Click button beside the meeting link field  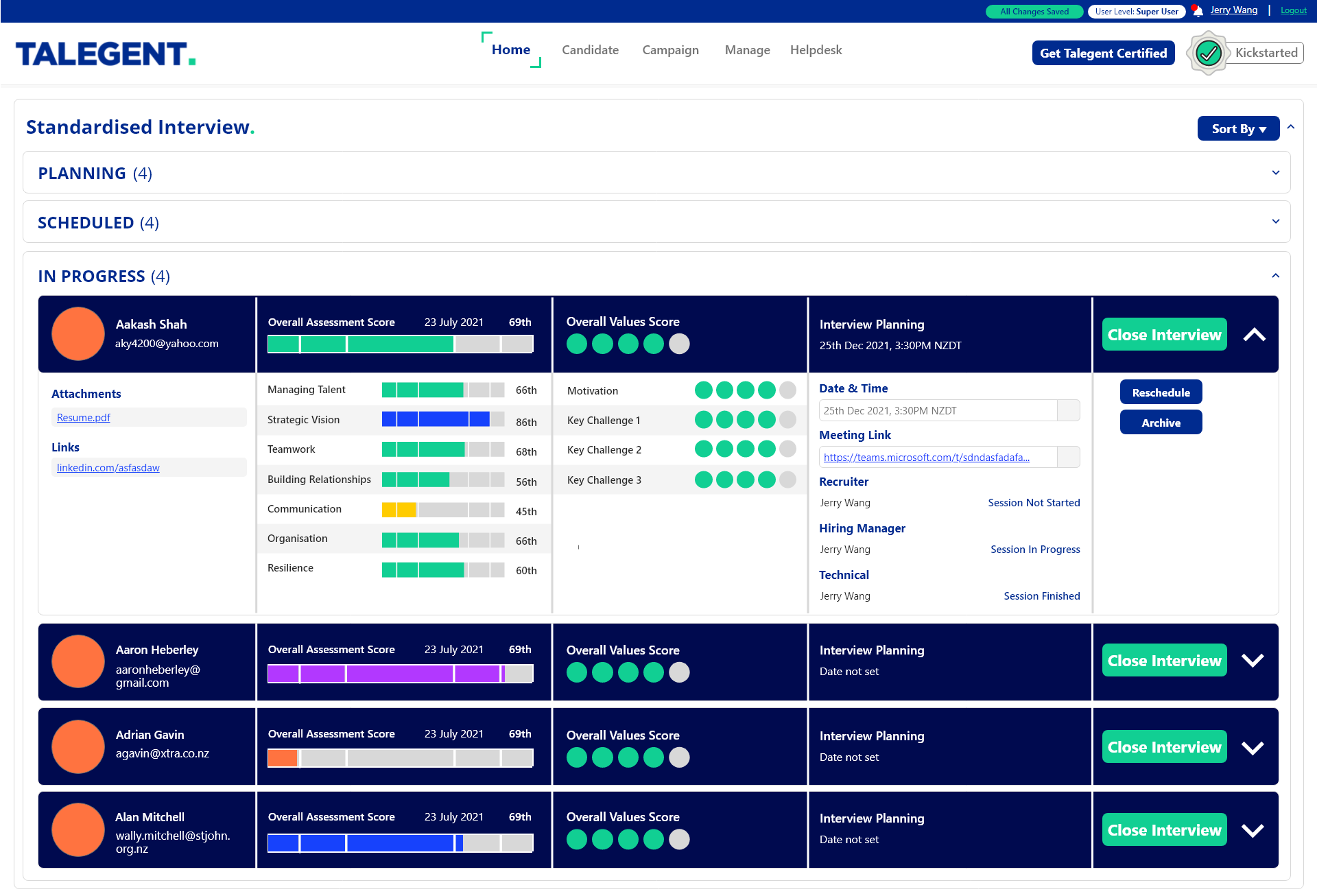click(1069, 457)
